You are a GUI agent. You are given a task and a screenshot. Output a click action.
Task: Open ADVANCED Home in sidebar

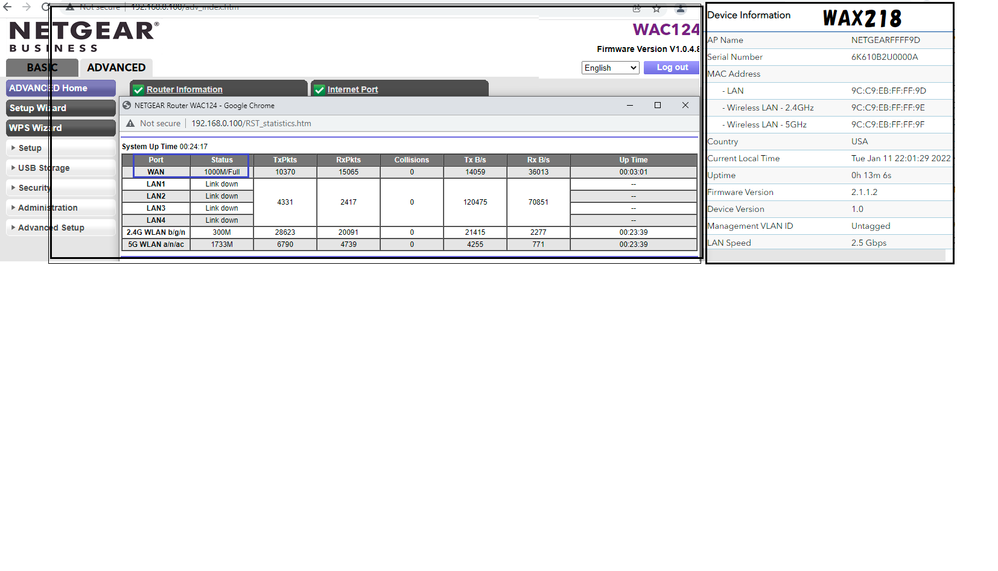61,88
